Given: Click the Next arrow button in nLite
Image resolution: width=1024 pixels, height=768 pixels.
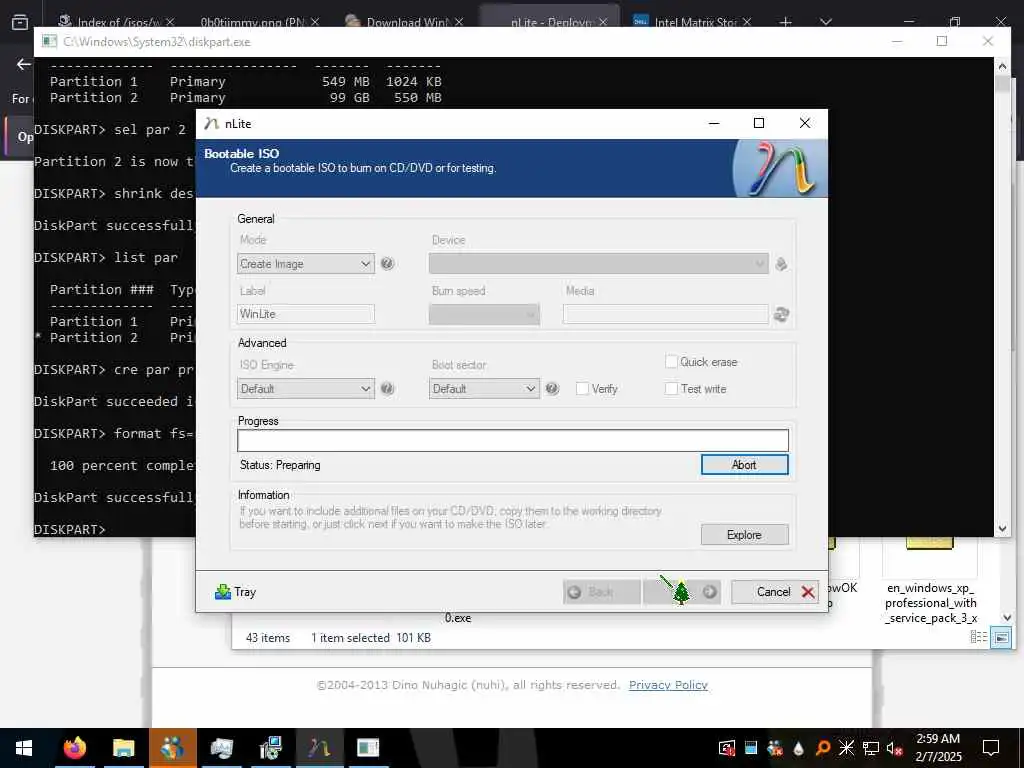Looking at the screenshot, I should [682, 592].
